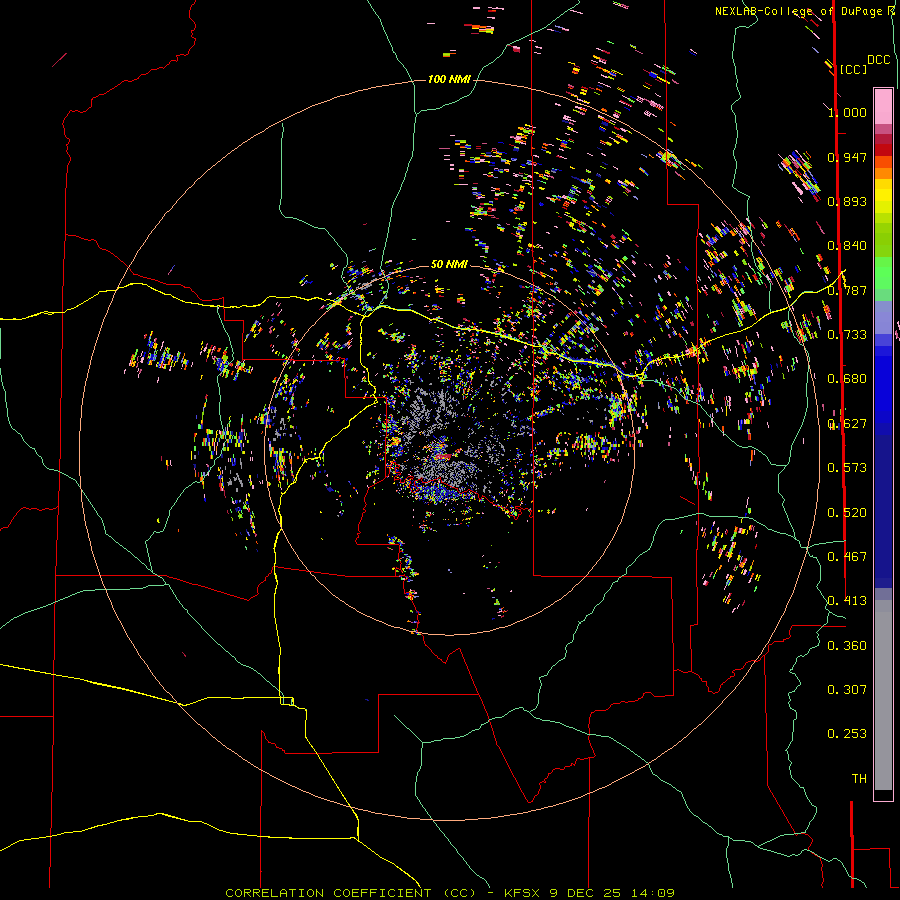This screenshot has height=900, width=900.
Task: Click the 0.893 legend value
Action: [847, 201]
